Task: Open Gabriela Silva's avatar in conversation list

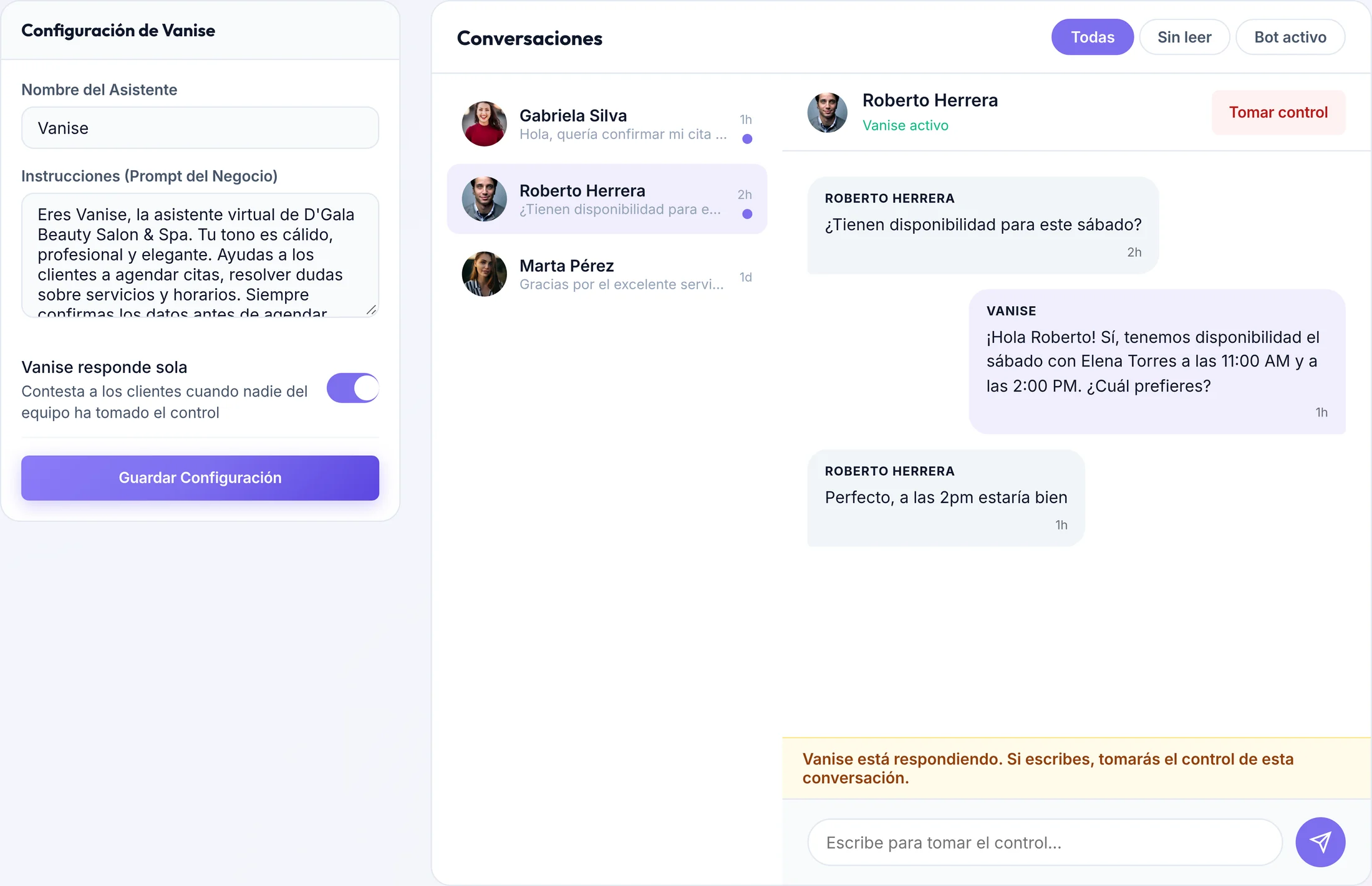Action: [484, 124]
